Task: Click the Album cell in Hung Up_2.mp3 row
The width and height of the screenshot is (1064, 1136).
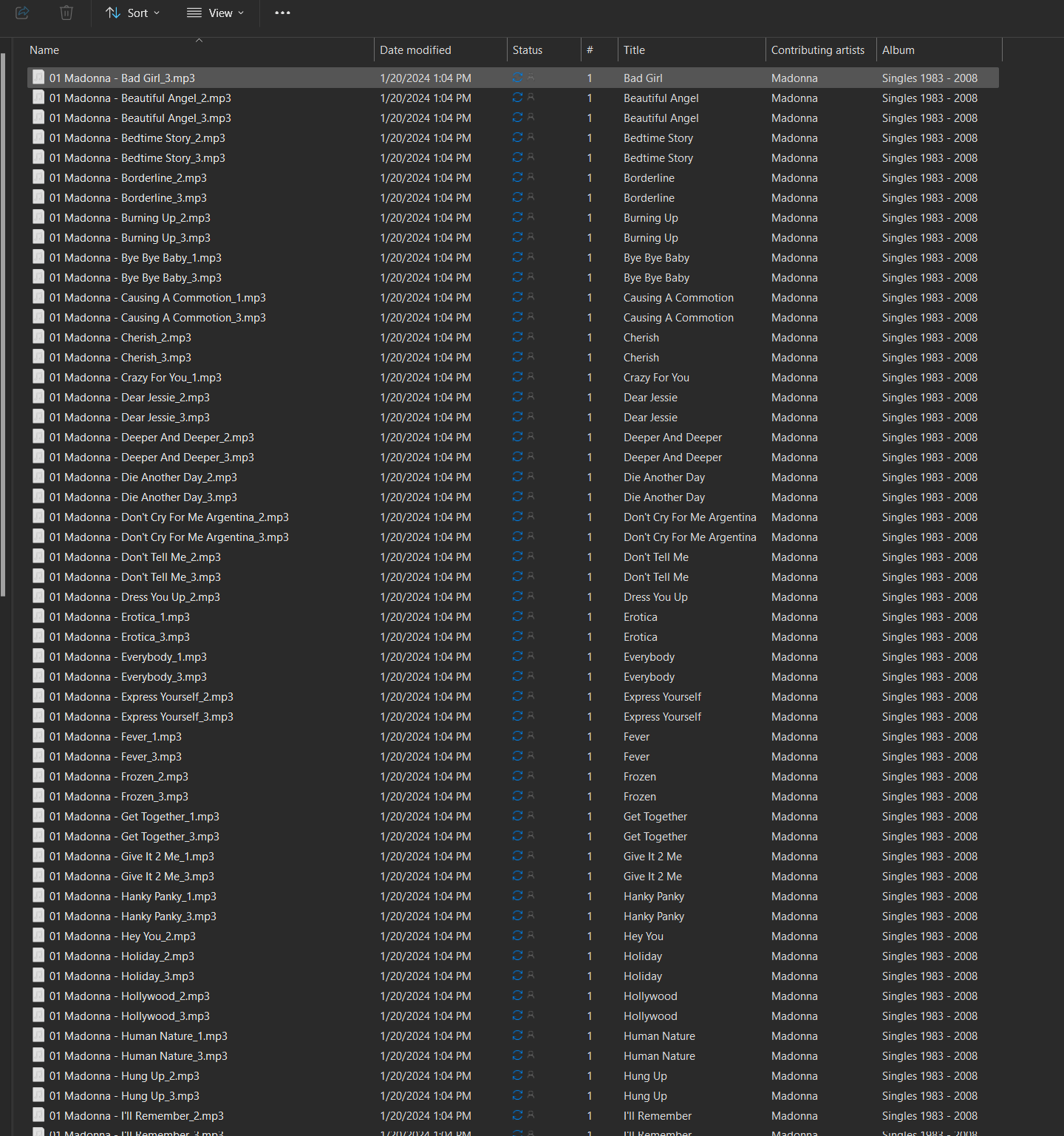Action: (x=930, y=1075)
